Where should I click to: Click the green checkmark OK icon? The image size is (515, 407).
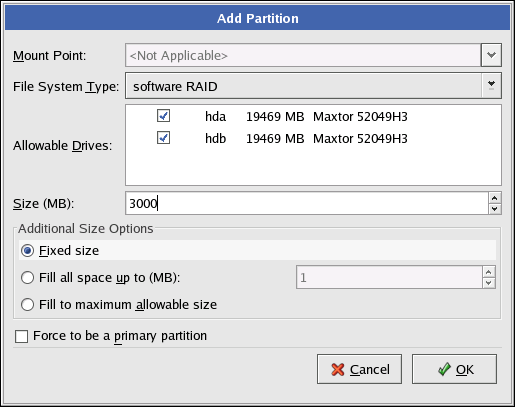(444, 369)
